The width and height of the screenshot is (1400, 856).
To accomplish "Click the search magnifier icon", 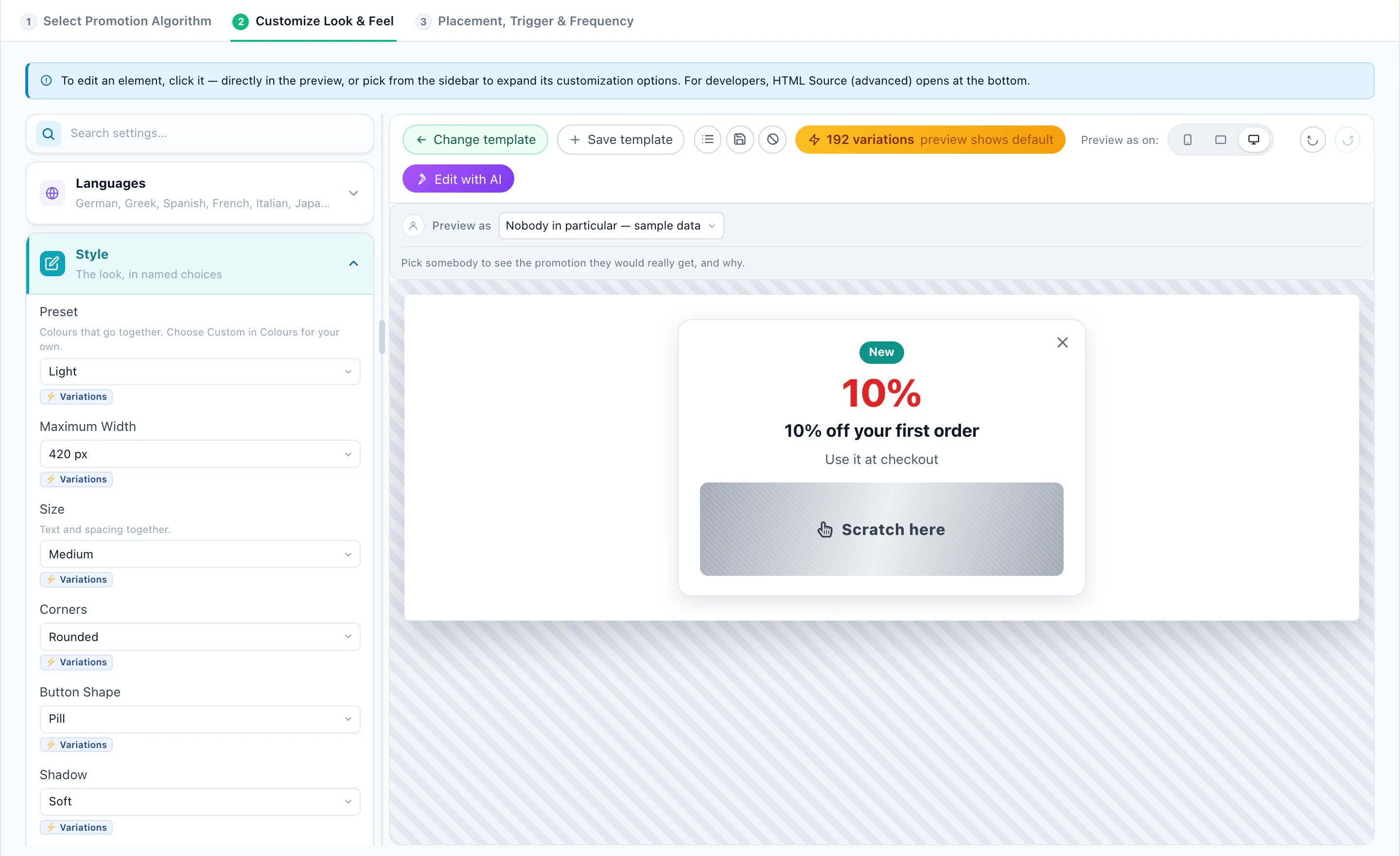I will coord(49,134).
